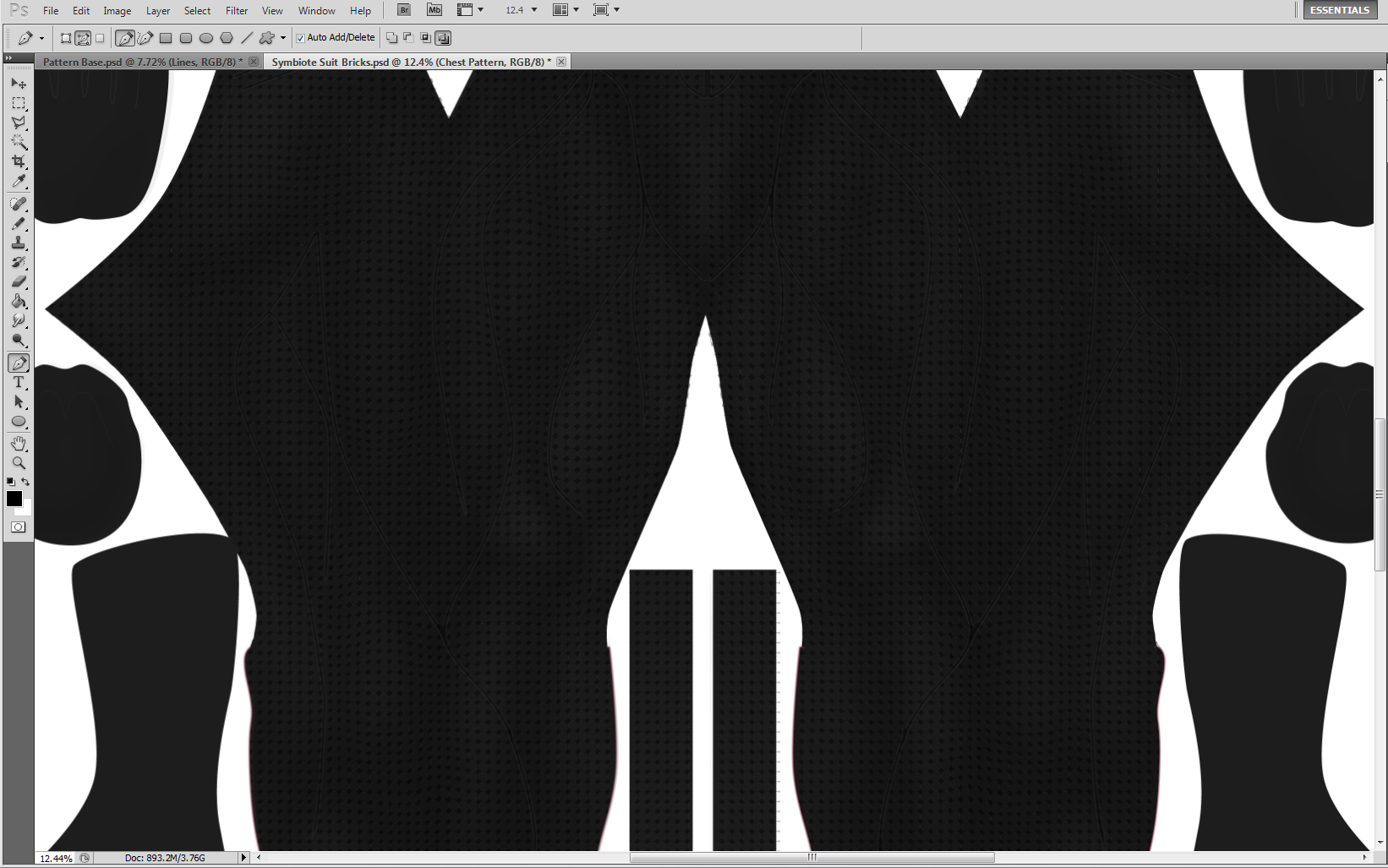Toggle the Auto Add/Delete checkbox
The height and width of the screenshot is (868, 1388).
coord(300,38)
